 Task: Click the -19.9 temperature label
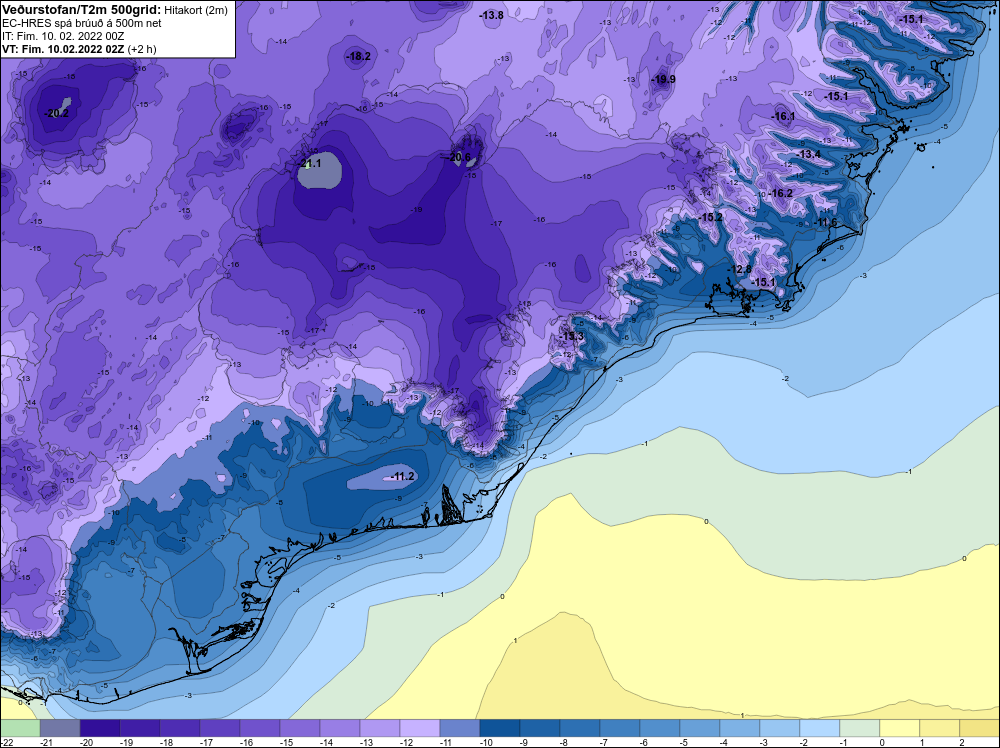tap(663, 80)
